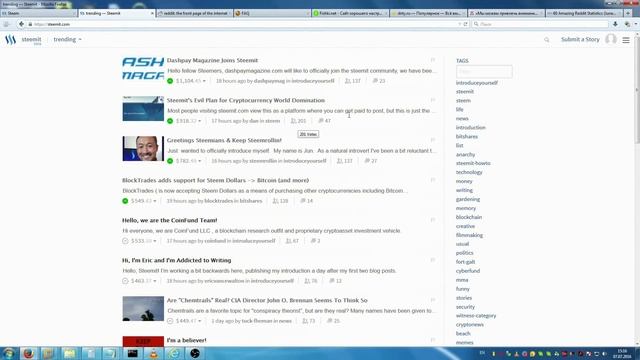The height and width of the screenshot is (360, 640).
Task: Upvote the Dashpay Magazine Joins Steemit post
Action: [170, 81]
